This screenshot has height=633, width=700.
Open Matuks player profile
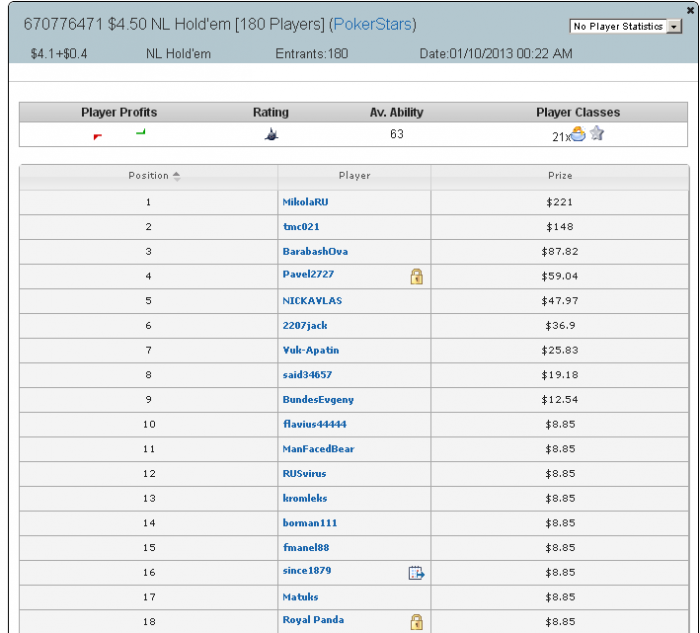pos(300,597)
